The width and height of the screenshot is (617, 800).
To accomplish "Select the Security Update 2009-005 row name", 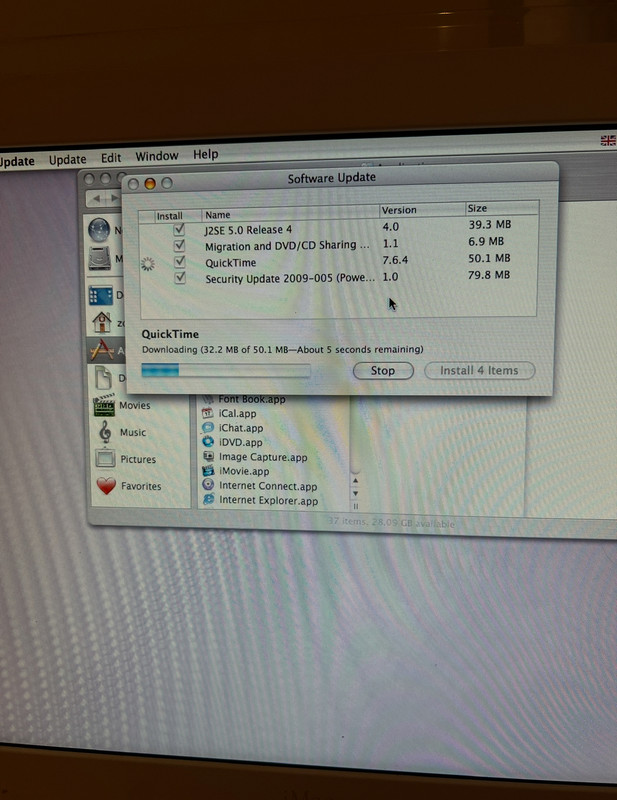I will (x=290, y=279).
